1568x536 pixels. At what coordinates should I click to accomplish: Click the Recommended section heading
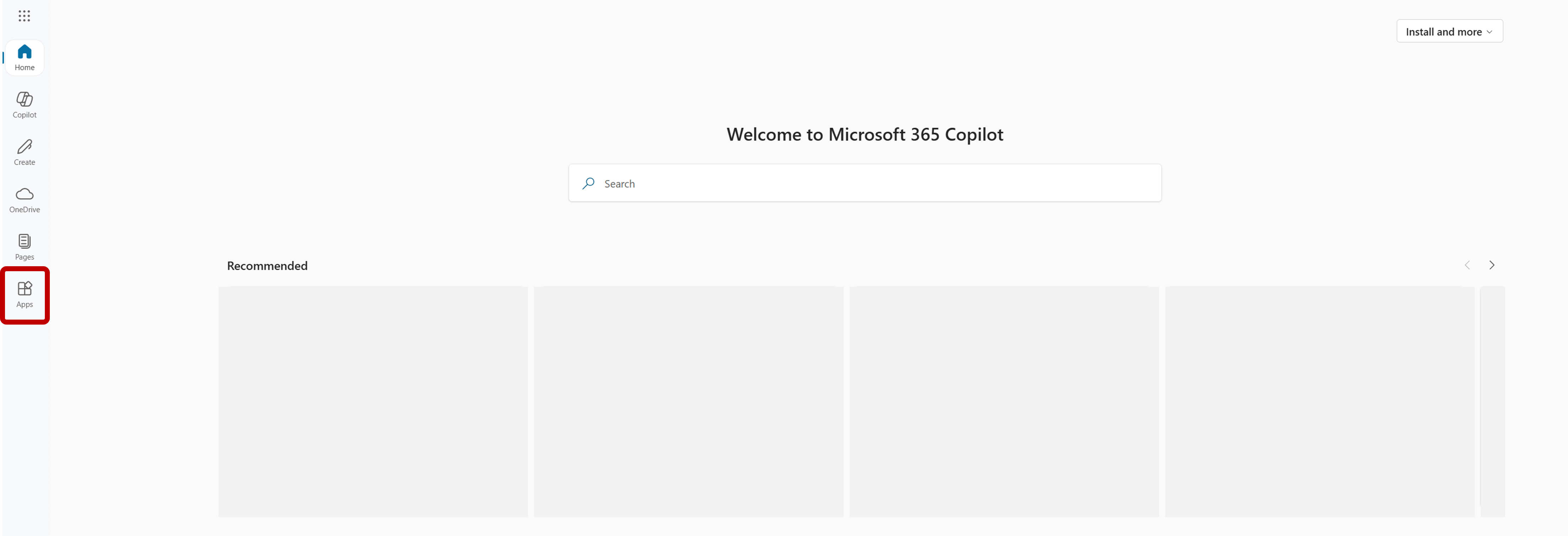pos(267,266)
